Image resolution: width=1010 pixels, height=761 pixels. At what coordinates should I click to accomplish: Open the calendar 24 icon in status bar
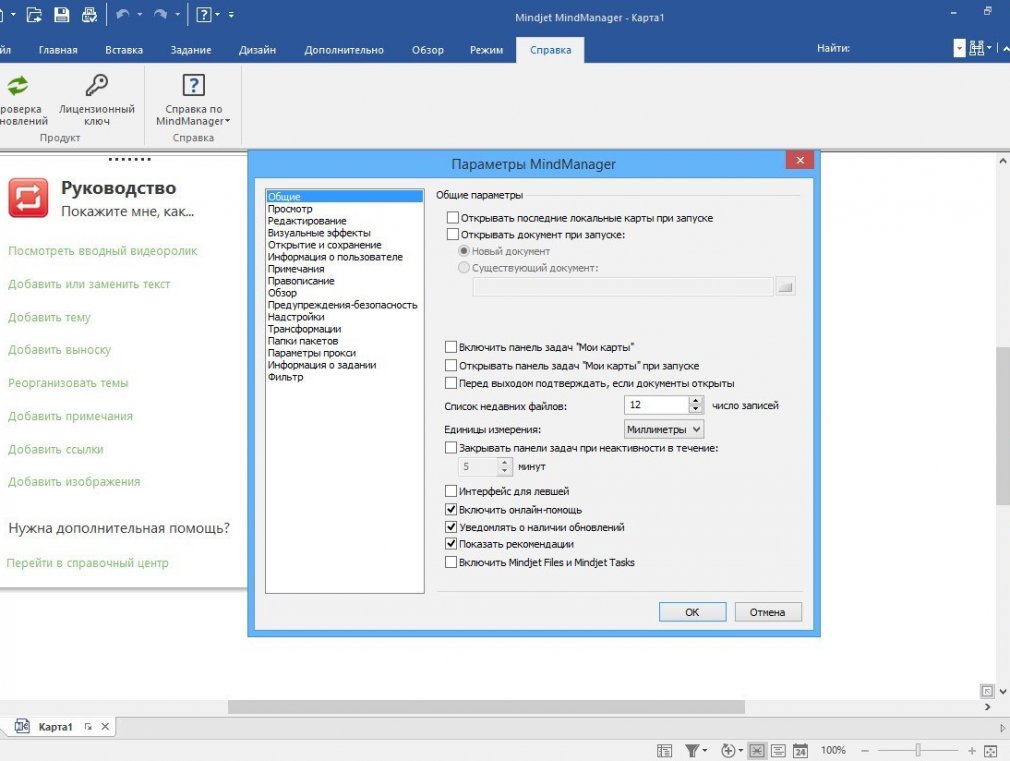[x=800, y=751]
